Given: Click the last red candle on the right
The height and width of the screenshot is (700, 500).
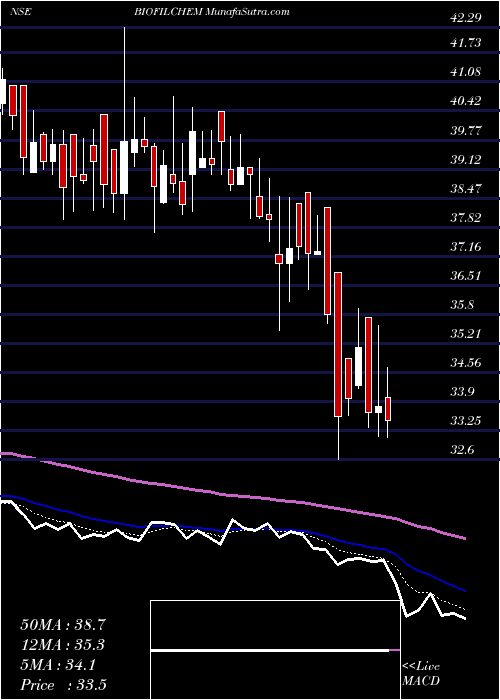Looking at the screenshot, I should [388, 408].
